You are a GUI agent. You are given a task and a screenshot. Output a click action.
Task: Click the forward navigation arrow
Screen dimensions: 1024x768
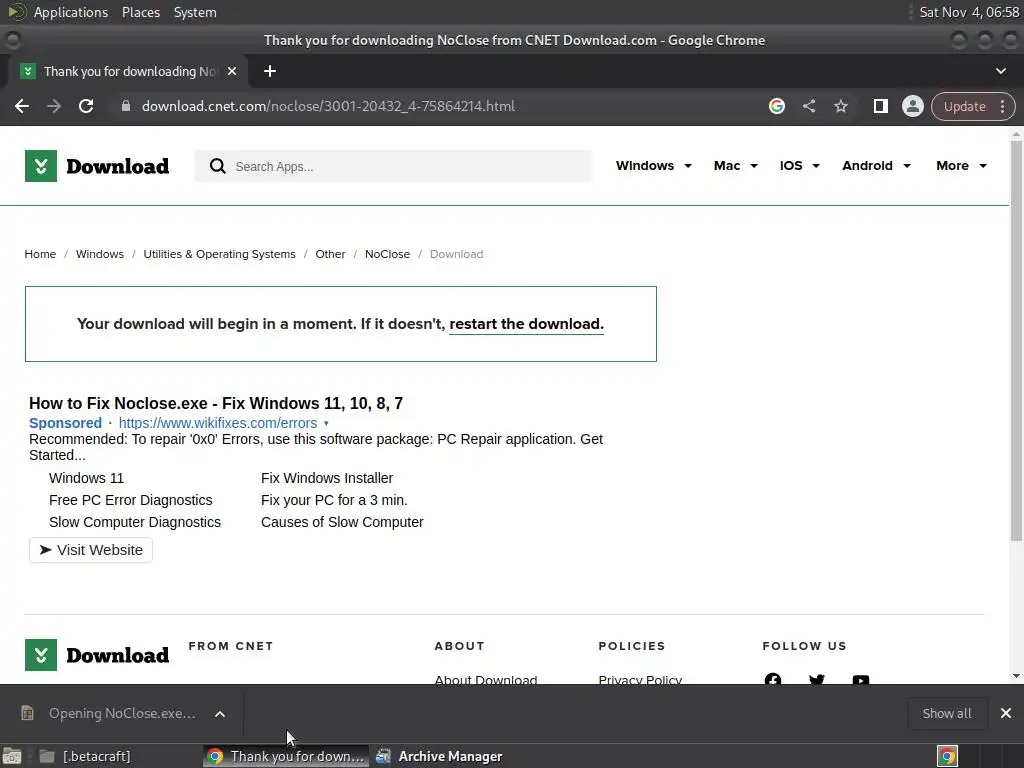pyautogui.click(x=54, y=106)
